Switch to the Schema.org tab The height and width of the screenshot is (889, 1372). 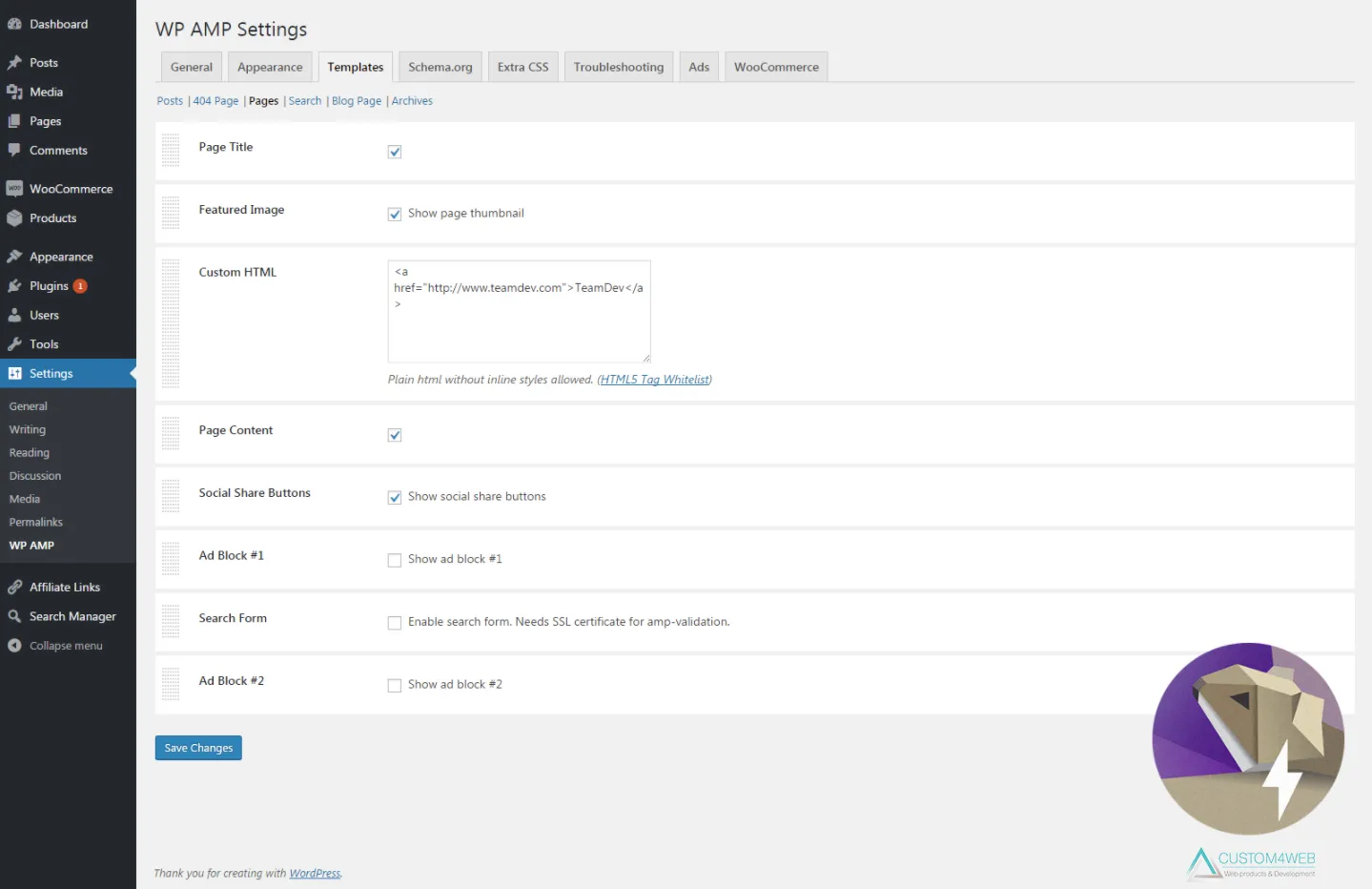pos(440,66)
